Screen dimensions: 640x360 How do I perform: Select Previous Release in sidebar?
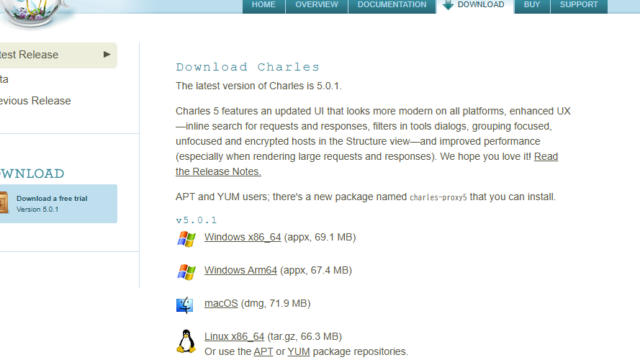click(36, 101)
